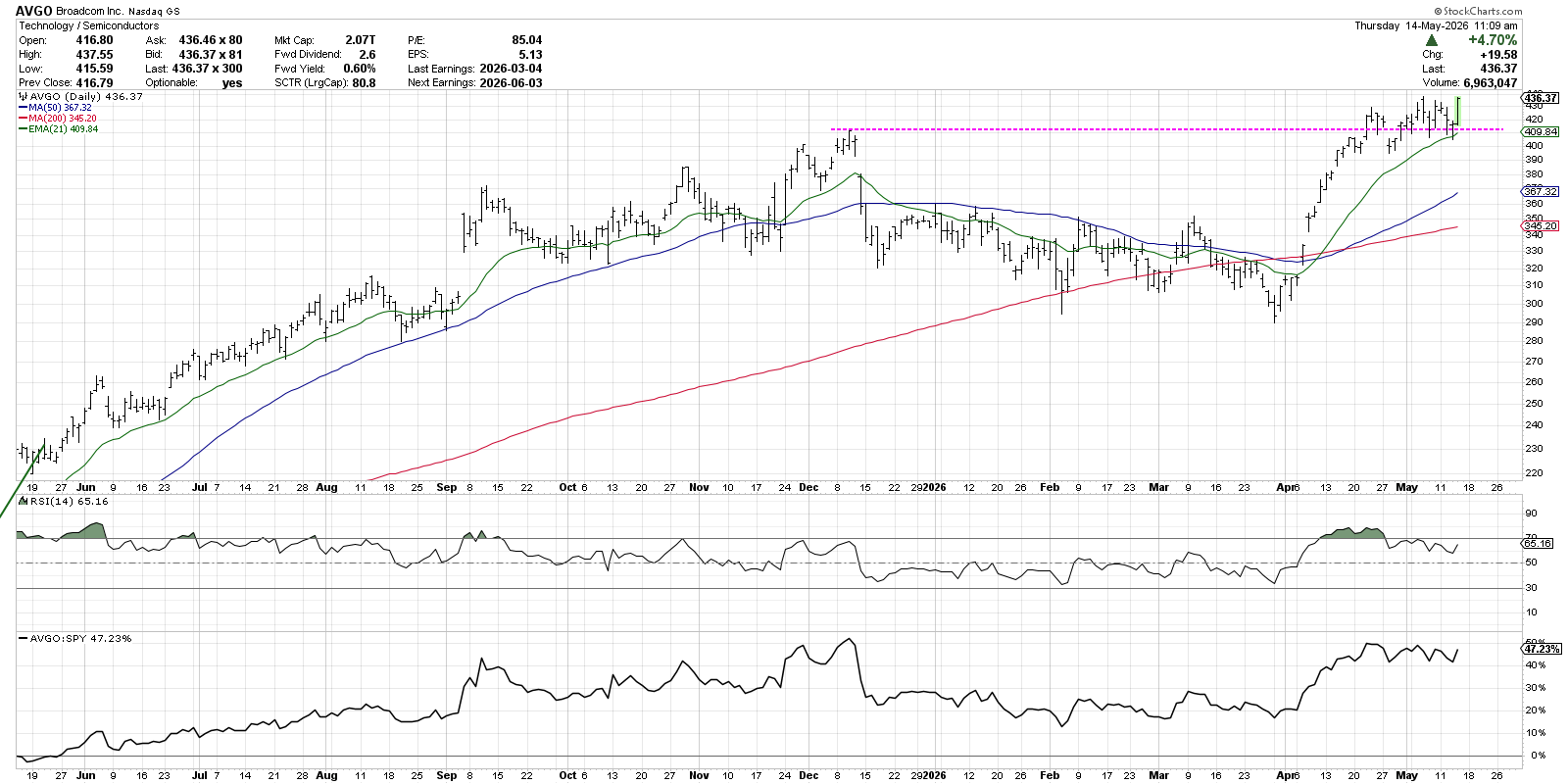Image resolution: width=1568 pixels, height=784 pixels.
Task: Click the 65.16 RSI tag on right axis
Action: point(1539,543)
